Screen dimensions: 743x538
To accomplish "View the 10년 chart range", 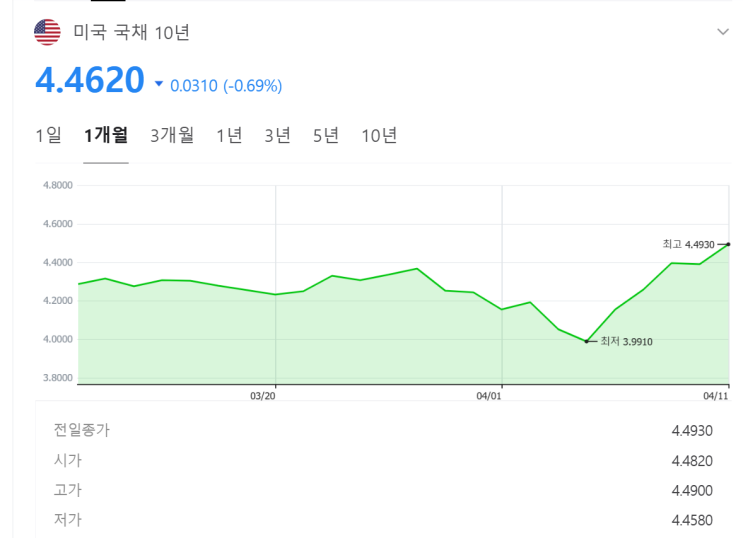I will pyautogui.click(x=379, y=135).
